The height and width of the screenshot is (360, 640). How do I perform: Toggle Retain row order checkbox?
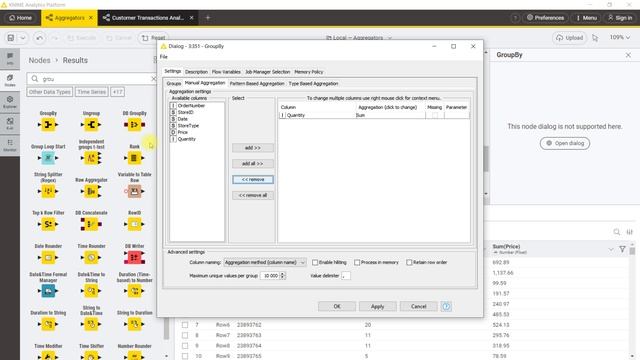(409, 262)
